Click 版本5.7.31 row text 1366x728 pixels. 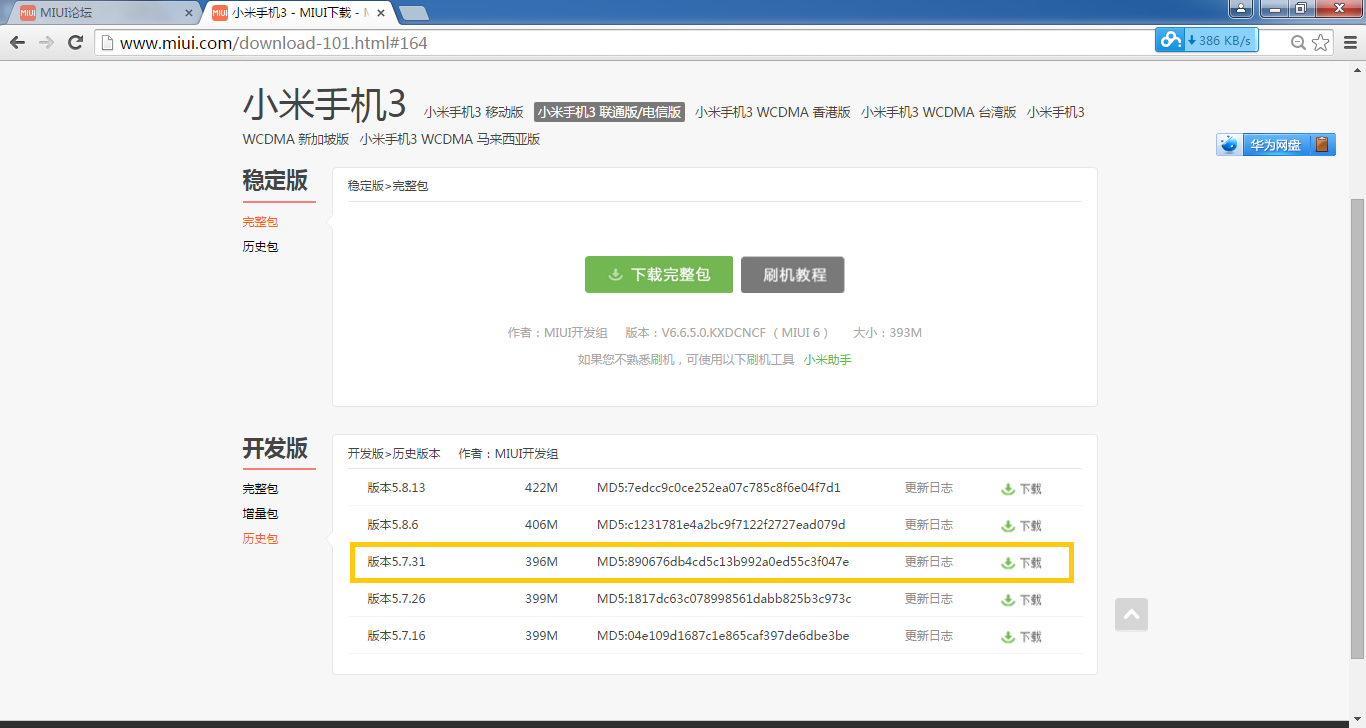(396, 562)
